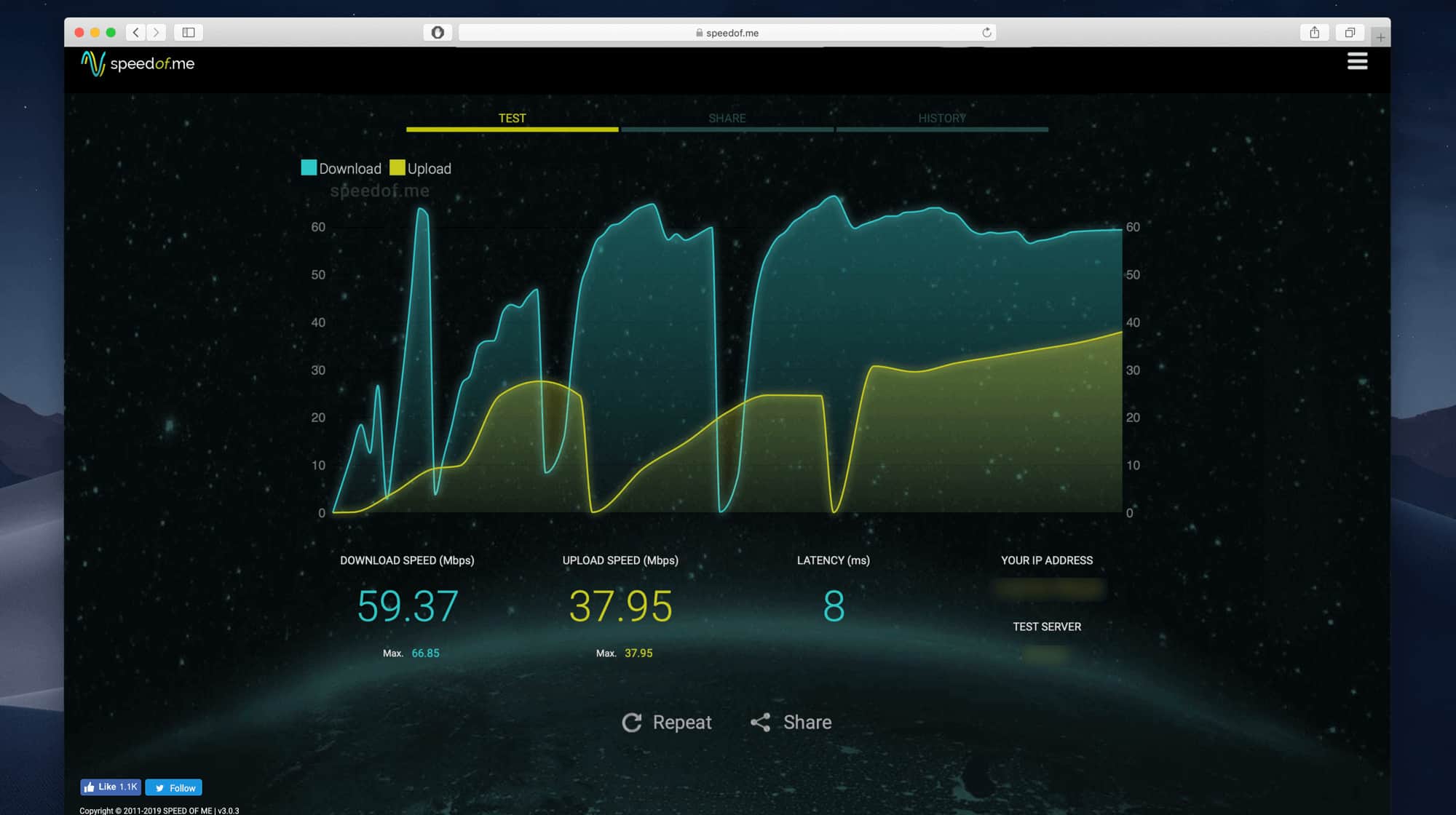Click the privacy shield icon
The height and width of the screenshot is (815, 1456).
pyautogui.click(x=438, y=32)
